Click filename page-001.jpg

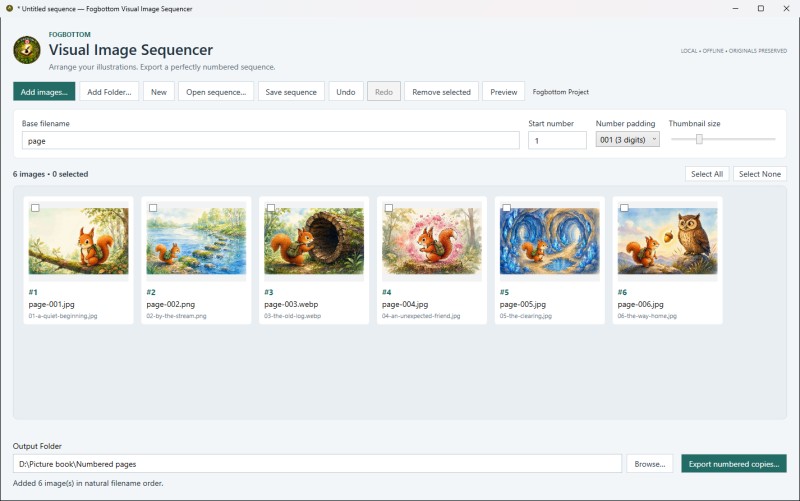(x=52, y=304)
